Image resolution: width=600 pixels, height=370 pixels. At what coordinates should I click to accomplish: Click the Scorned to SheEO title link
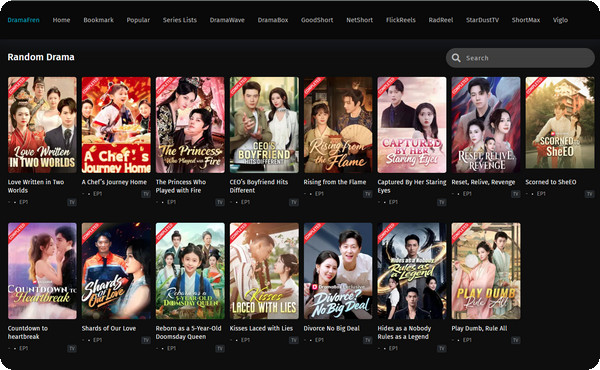point(551,182)
